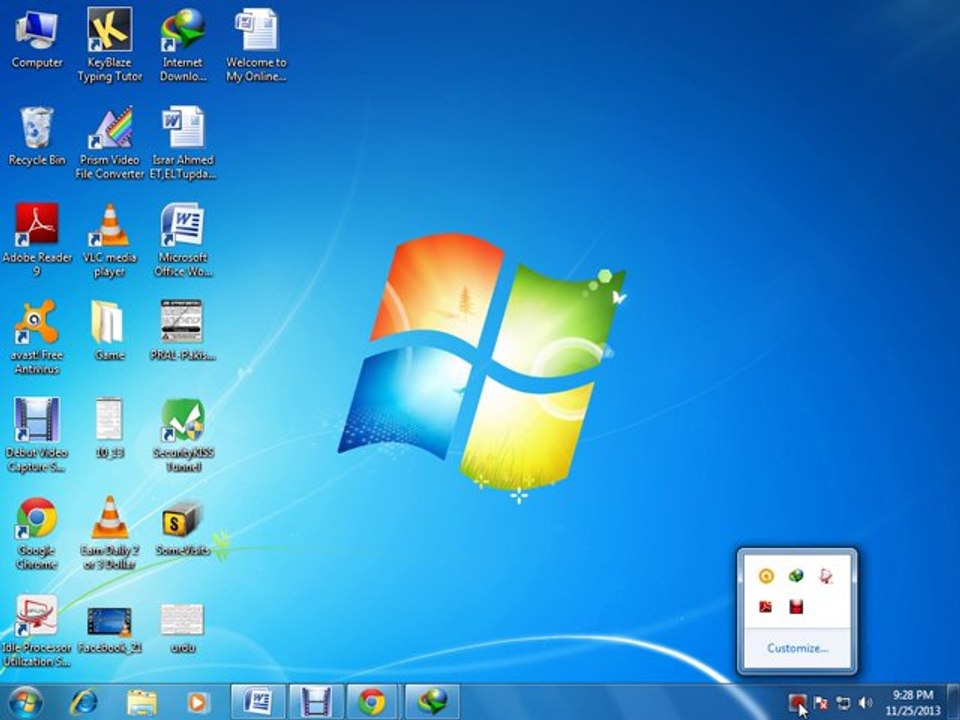Screen dimensions: 960x720
Task: Select the Recycle Bin icon
Action: point(37,136)
